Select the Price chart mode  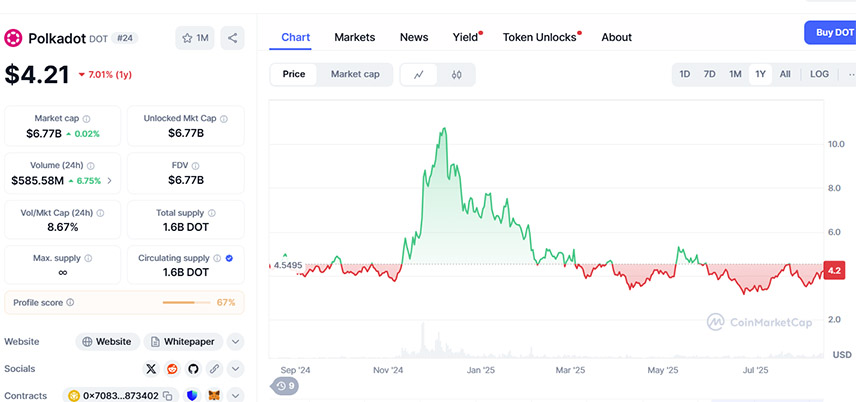point(294,74)
